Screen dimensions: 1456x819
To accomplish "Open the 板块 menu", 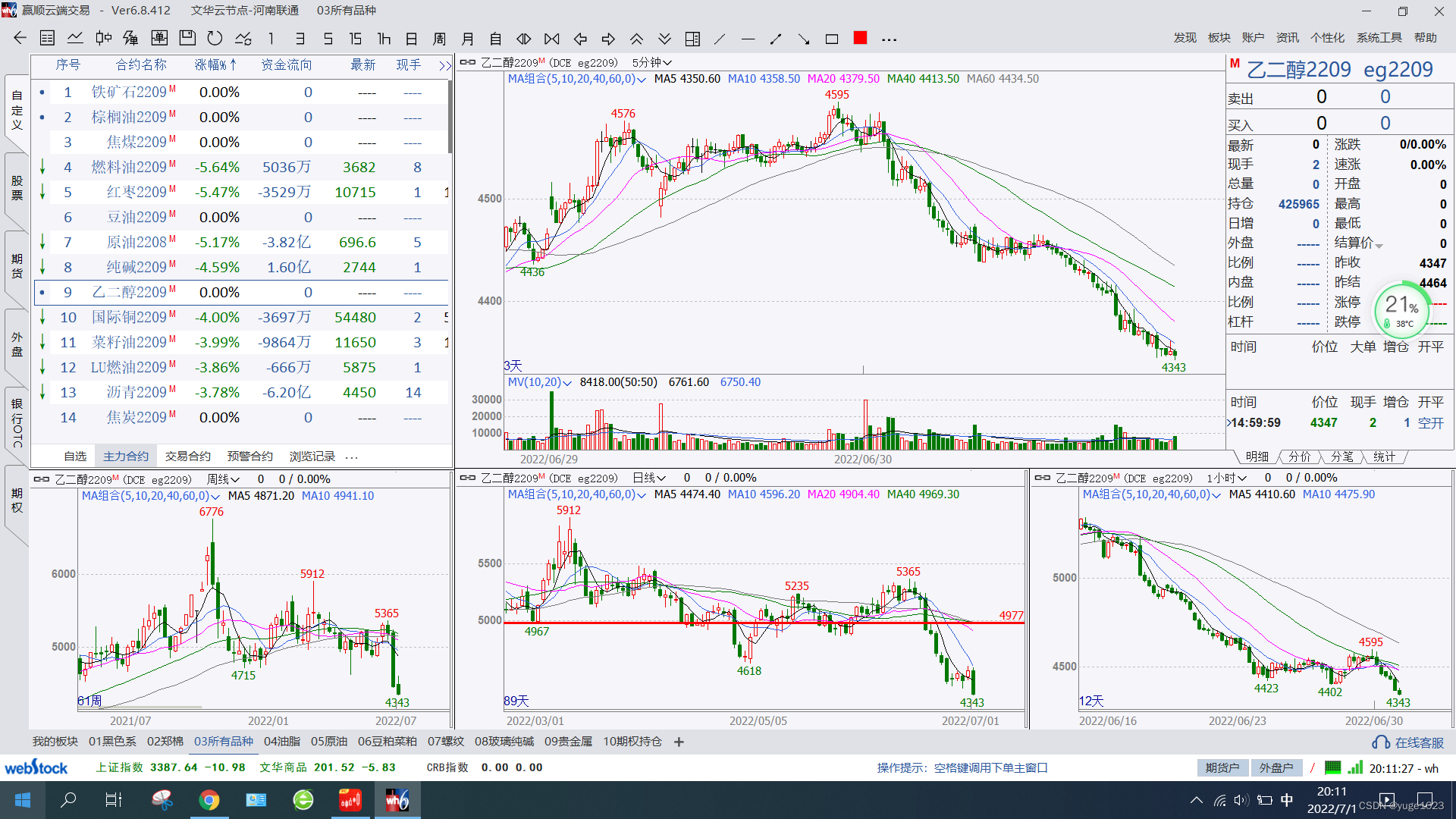I will click(1219, 38).
